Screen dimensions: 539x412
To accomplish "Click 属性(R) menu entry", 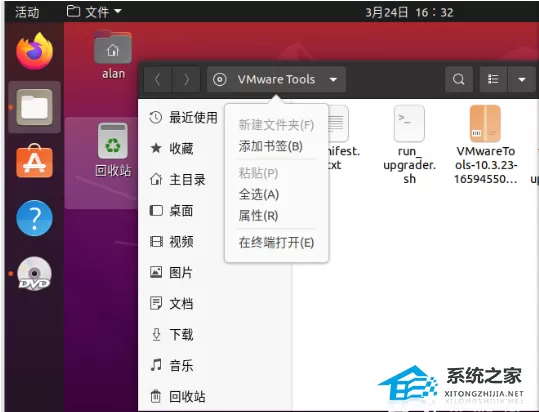I will click(x=258, y=216).
